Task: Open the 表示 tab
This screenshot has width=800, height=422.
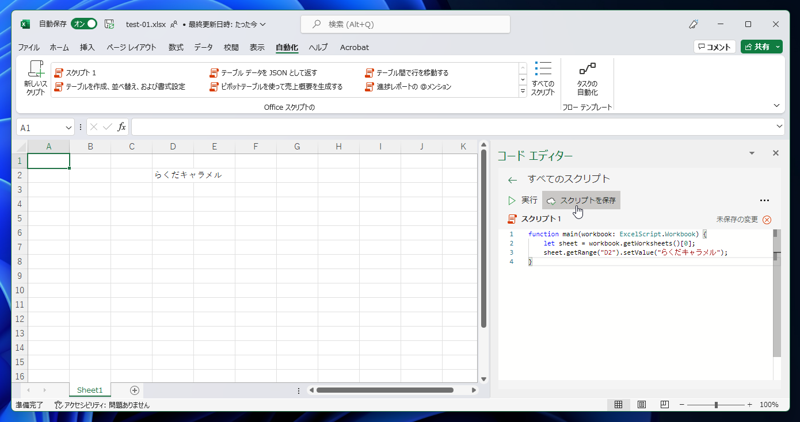Action: tap(257, 47)
